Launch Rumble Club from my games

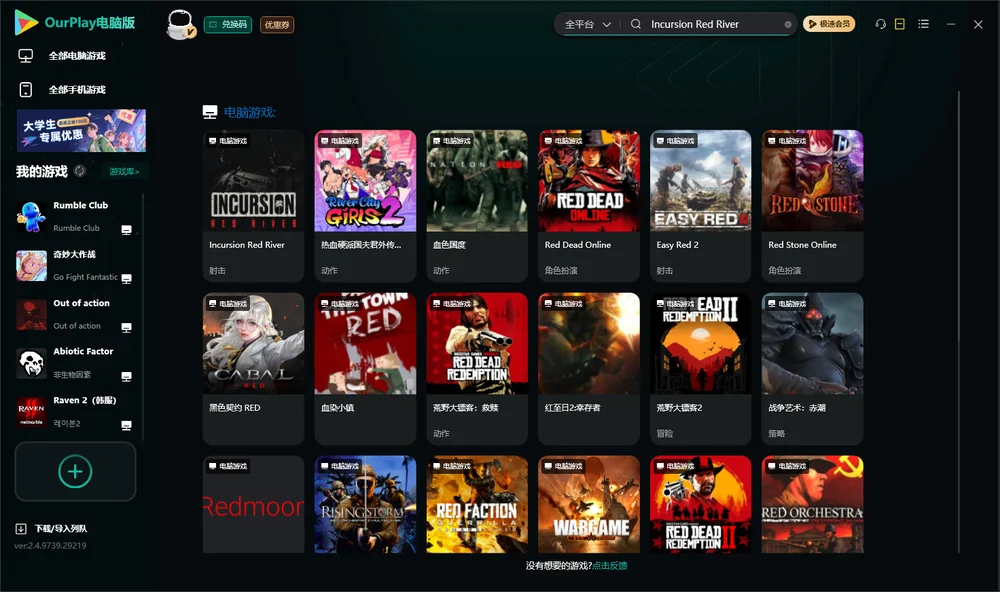pos(73,216)
